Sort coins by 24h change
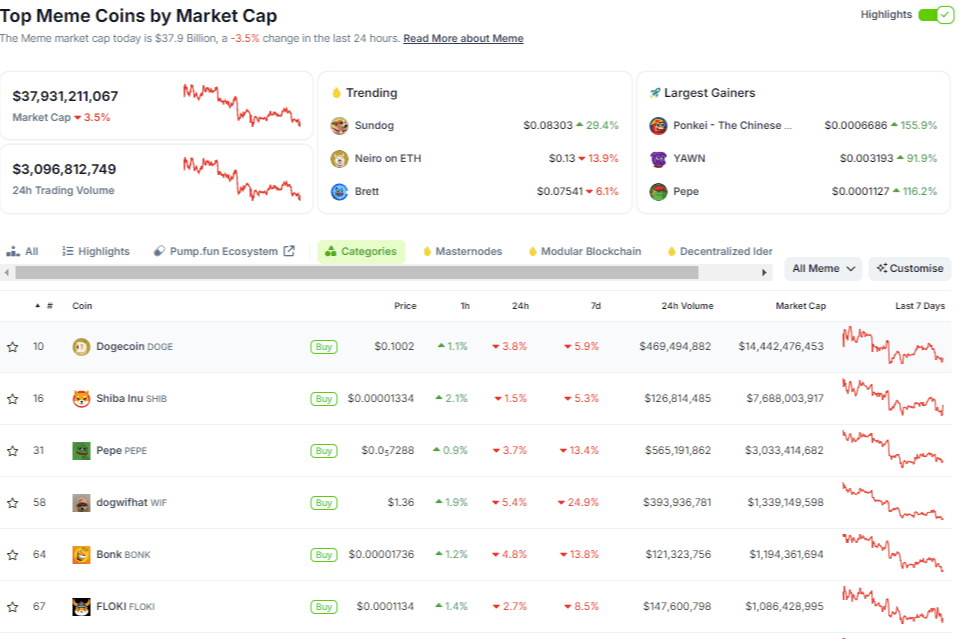 [x=520, y=306]
